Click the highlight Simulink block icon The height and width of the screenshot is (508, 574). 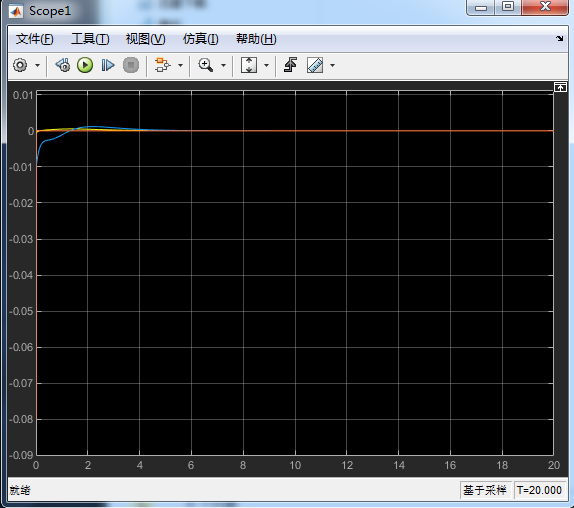[162, 66]
